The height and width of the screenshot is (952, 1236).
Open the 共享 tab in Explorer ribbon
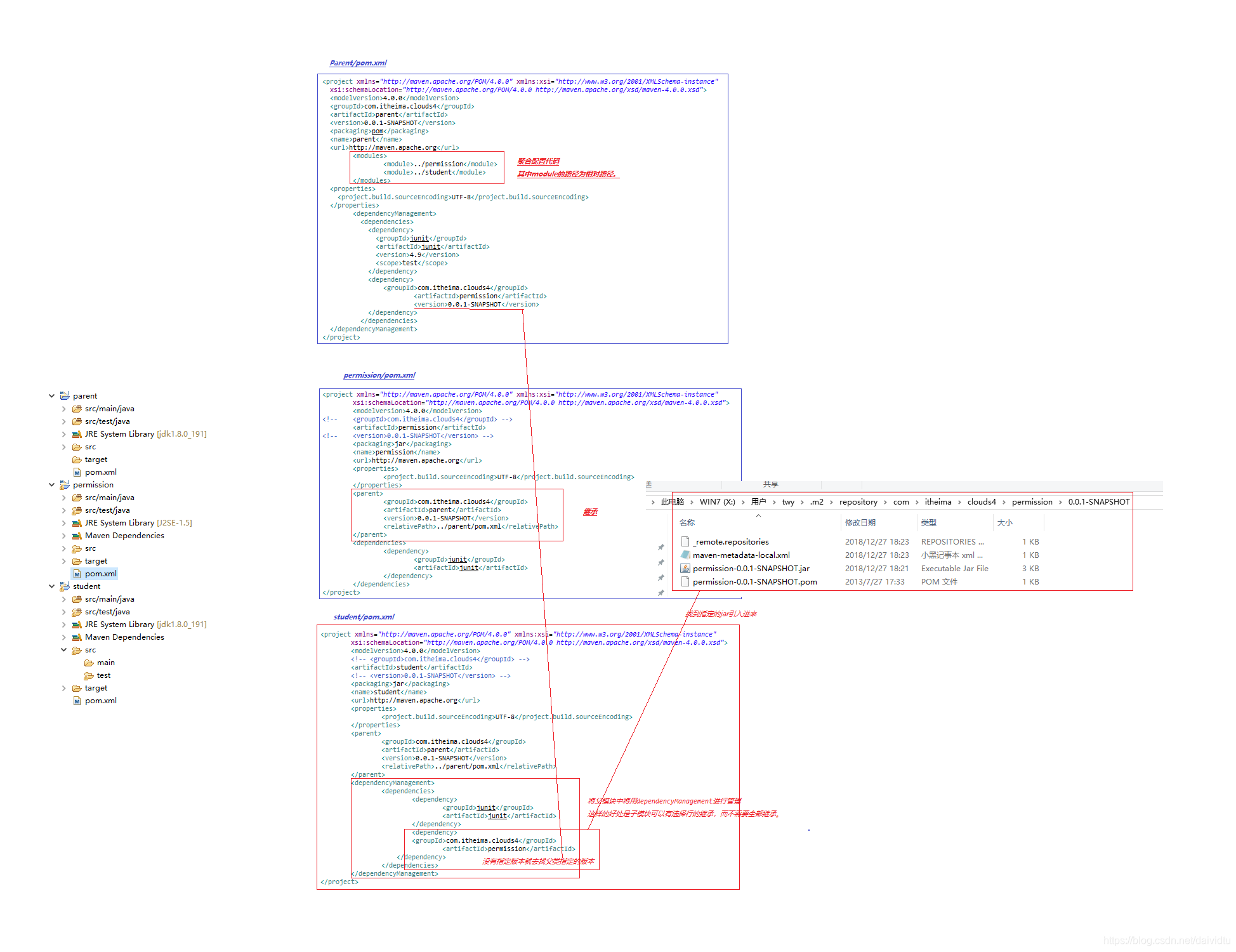click(x=770, y=484)
